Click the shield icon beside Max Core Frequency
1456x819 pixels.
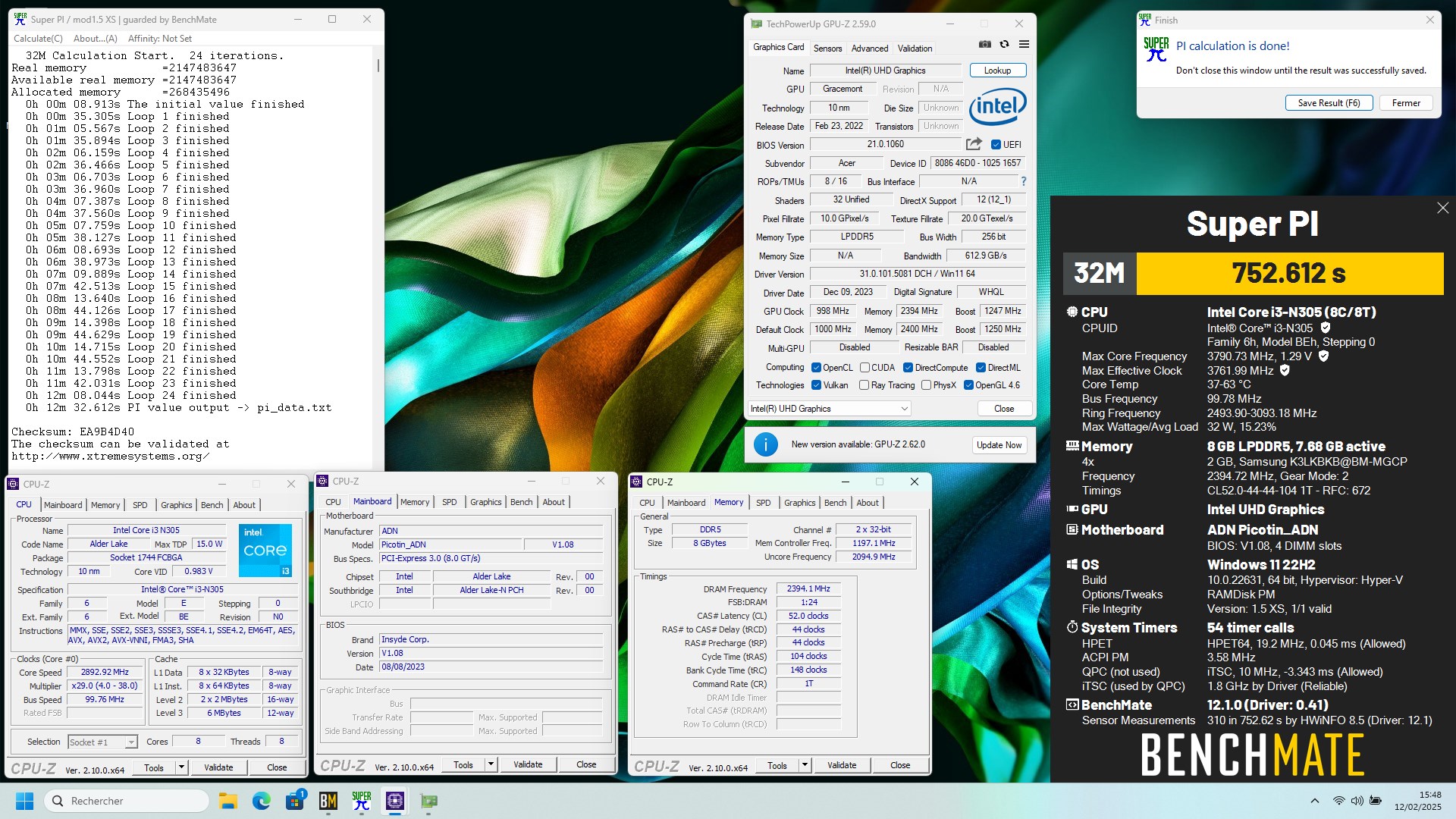(1323, 356)
